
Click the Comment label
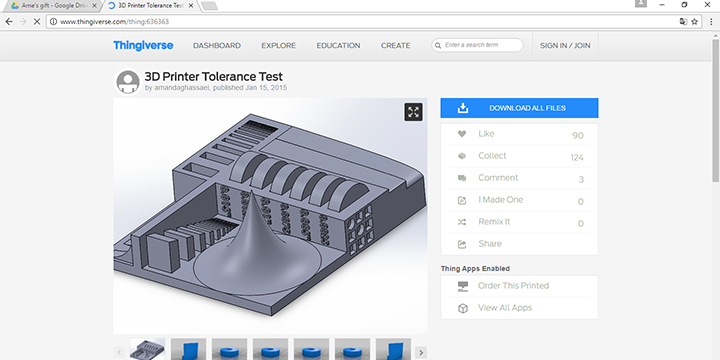point(498,178)
